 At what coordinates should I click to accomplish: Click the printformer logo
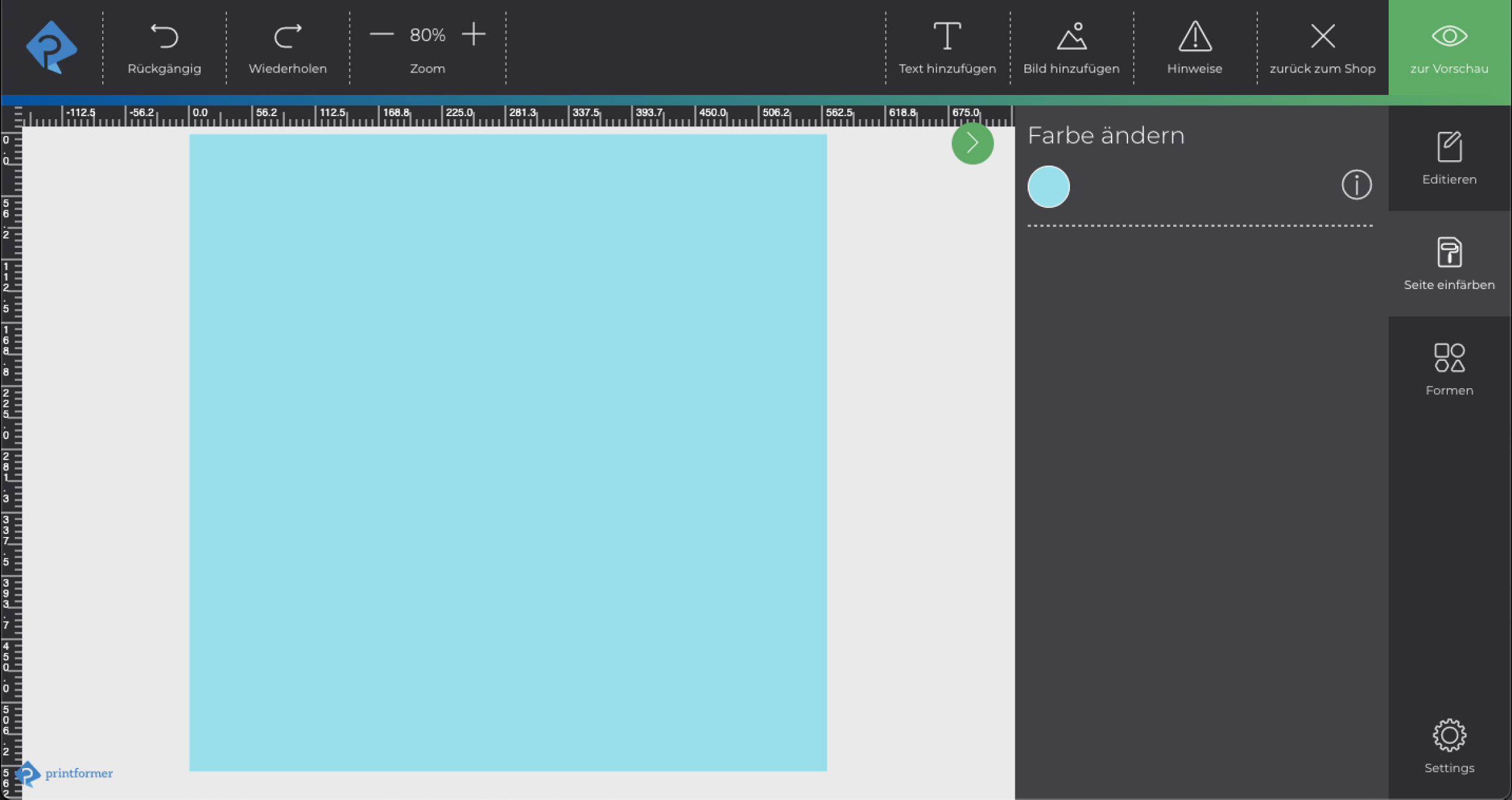[51, 47]
